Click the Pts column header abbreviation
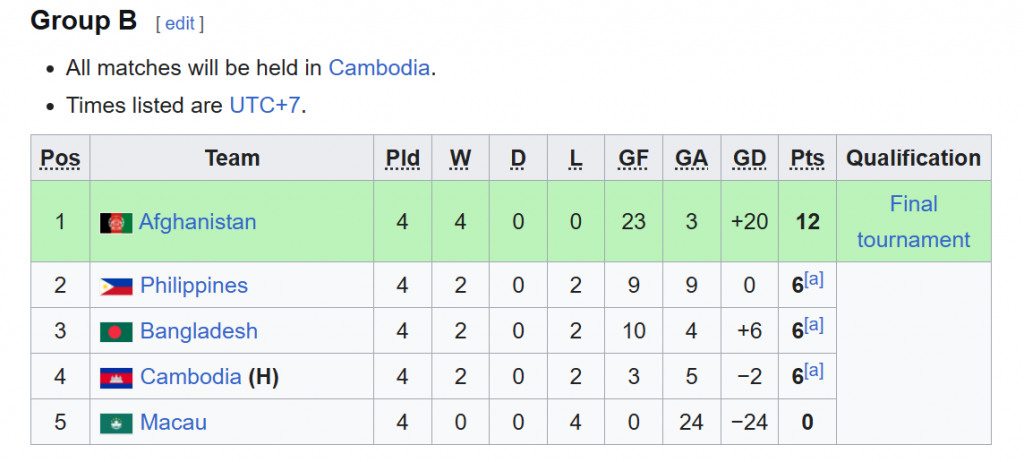 click(x=807, y=158)
